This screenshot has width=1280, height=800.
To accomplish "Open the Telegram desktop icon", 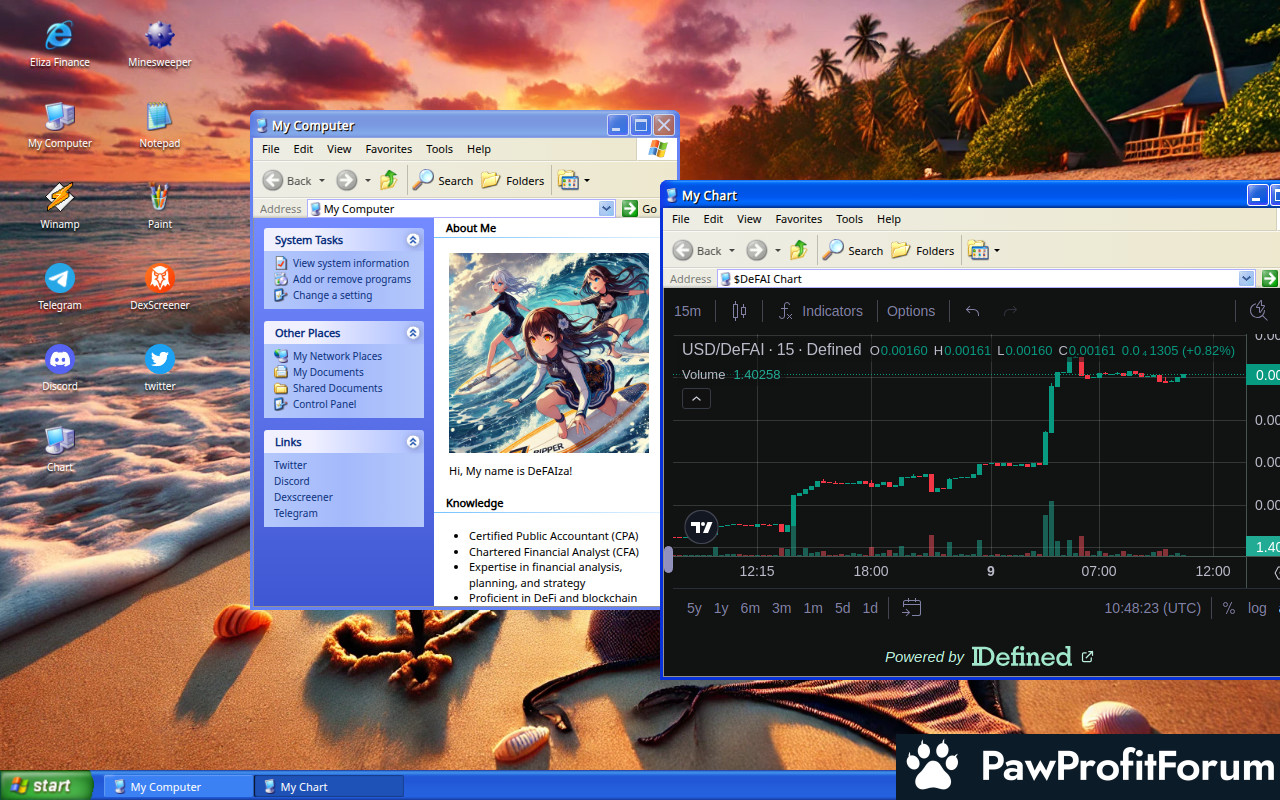I will click(59, 287).
